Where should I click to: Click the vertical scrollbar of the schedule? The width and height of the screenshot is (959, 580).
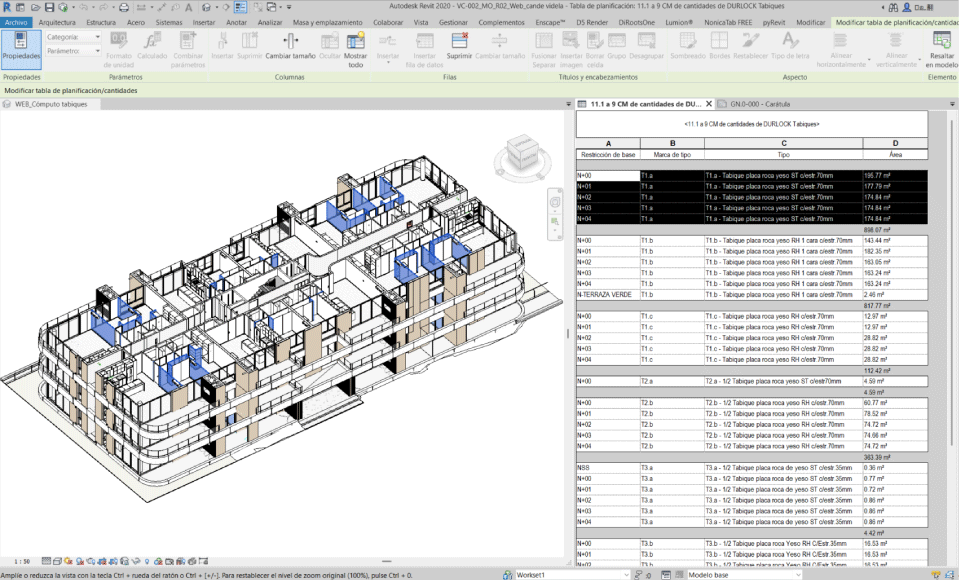pos(952,281)
